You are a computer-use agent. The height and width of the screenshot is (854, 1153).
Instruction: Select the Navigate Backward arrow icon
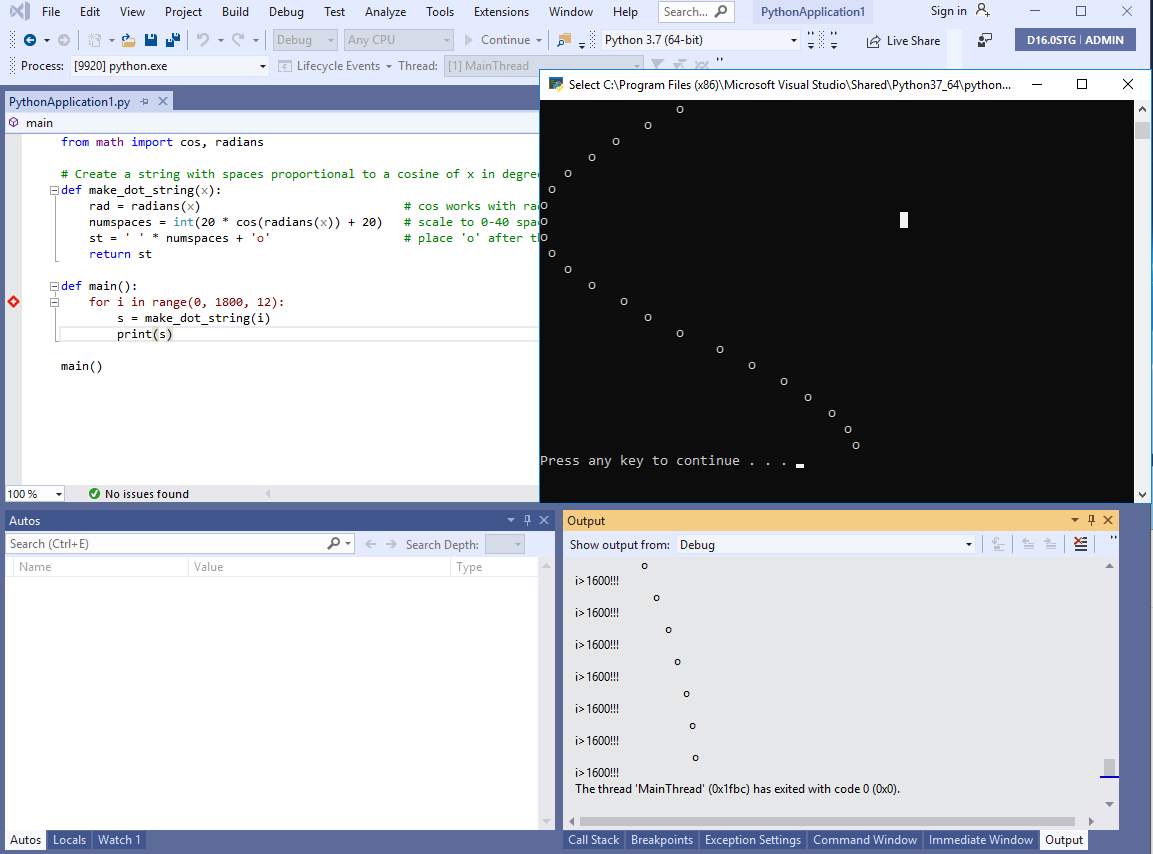[30, 40]
